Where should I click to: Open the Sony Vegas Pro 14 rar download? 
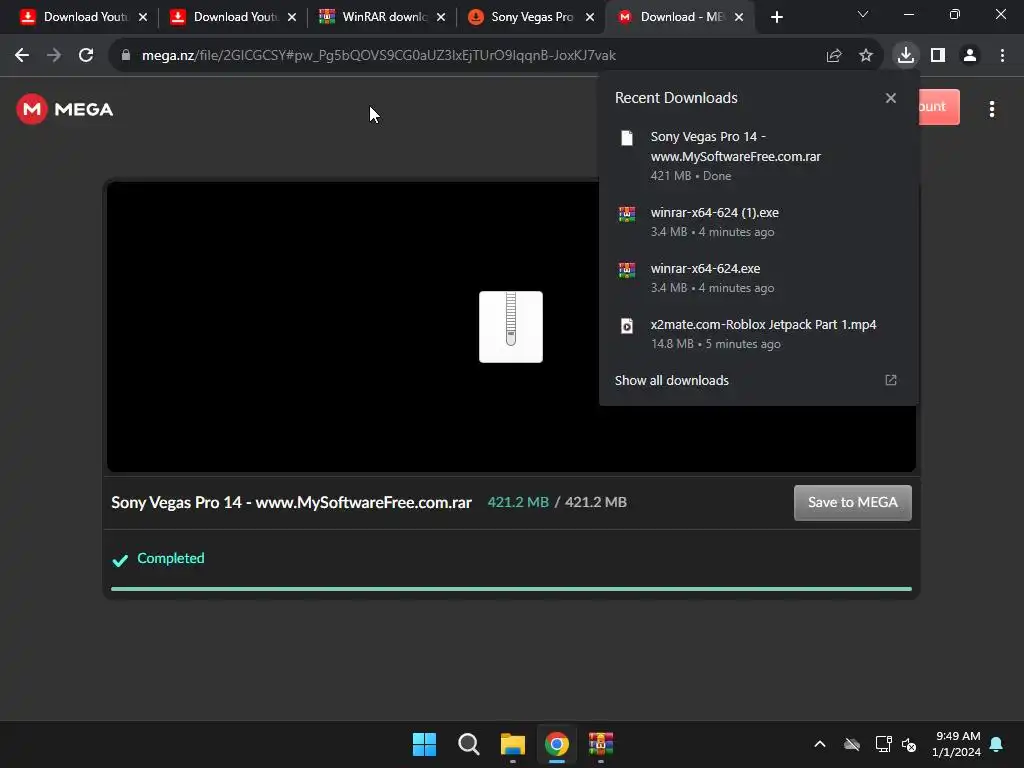tap(759, 155)
